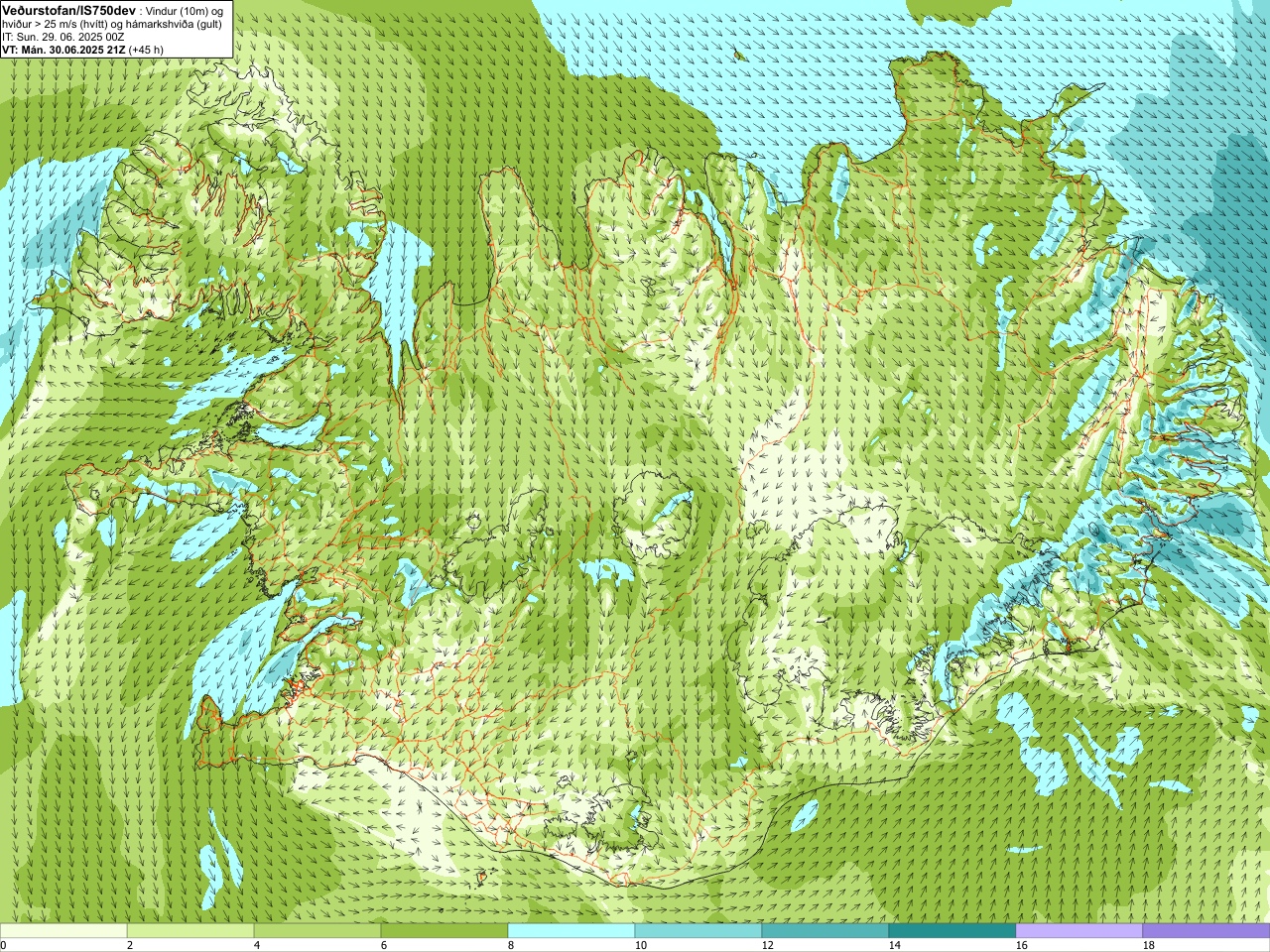Click the "Vindur (10m) og" label
The height and width of the screenshot is (952, 1270).
pos(185,12)
